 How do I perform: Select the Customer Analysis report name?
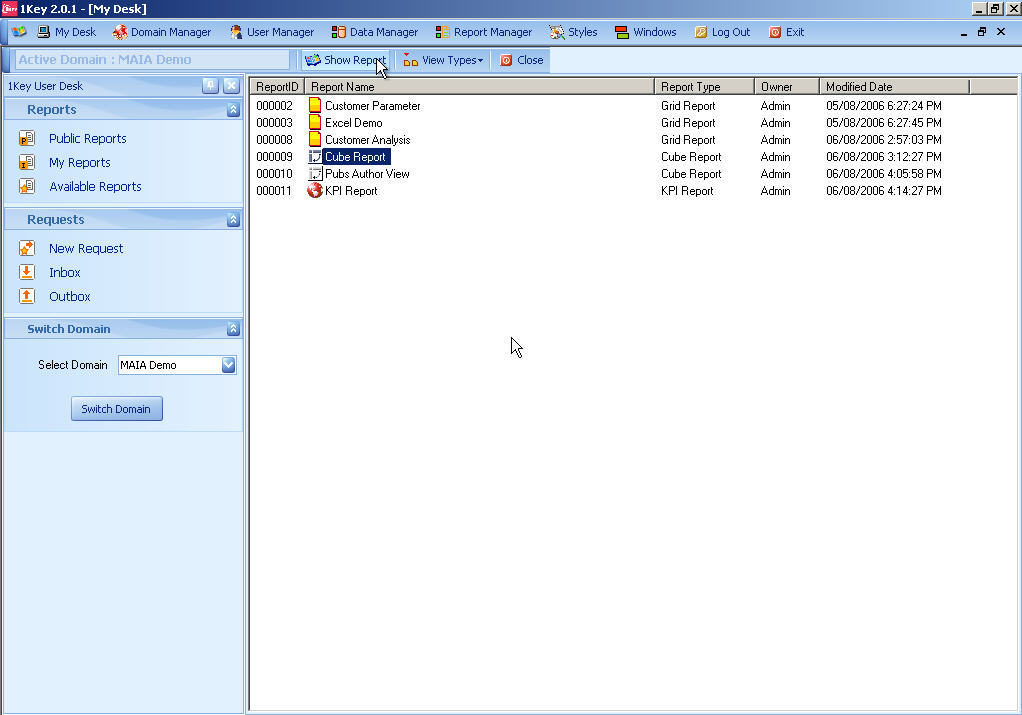tap(368, 139)
